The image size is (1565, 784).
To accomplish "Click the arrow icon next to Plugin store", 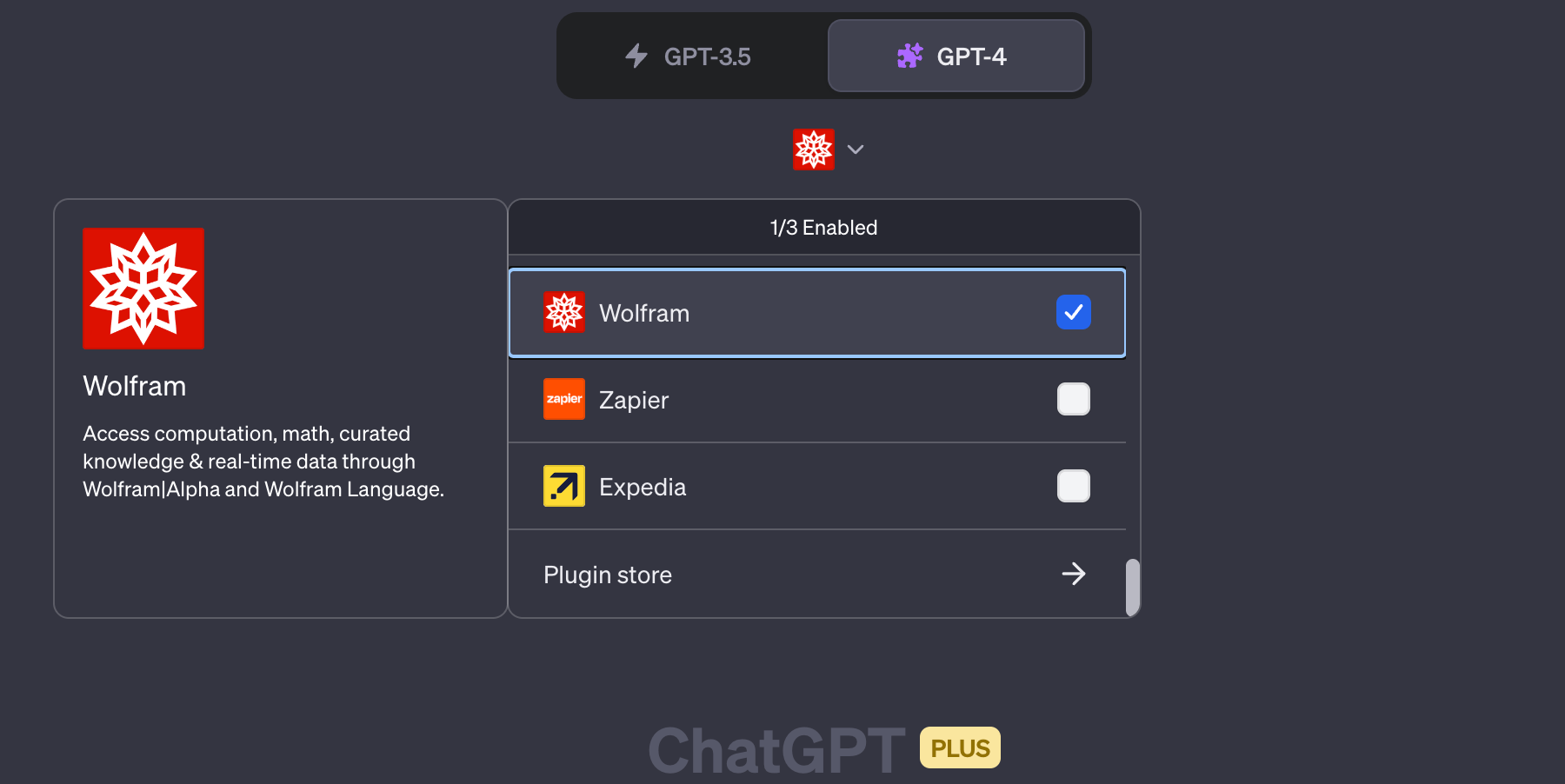I will tap(1074, 574).
